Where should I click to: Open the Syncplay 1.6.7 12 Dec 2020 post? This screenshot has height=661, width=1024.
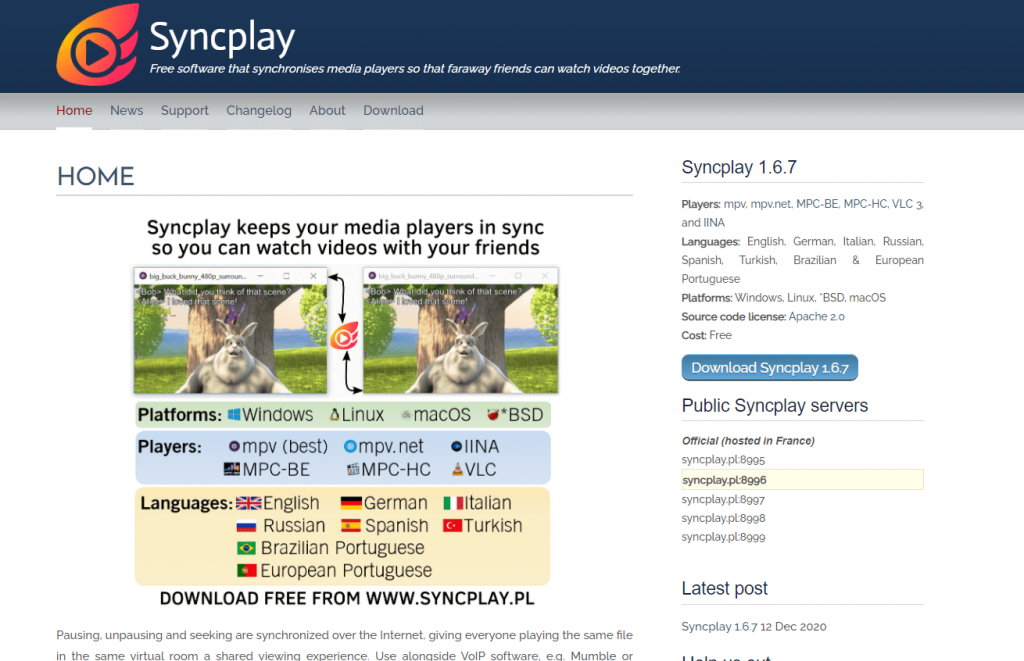coord(754,626)
